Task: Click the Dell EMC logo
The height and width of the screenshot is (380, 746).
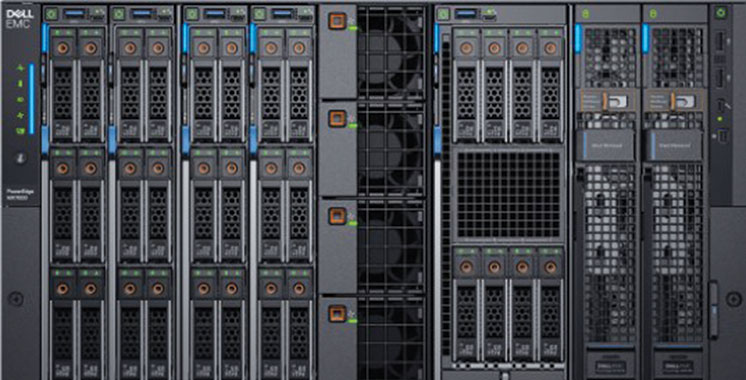Action: [20, 18]
